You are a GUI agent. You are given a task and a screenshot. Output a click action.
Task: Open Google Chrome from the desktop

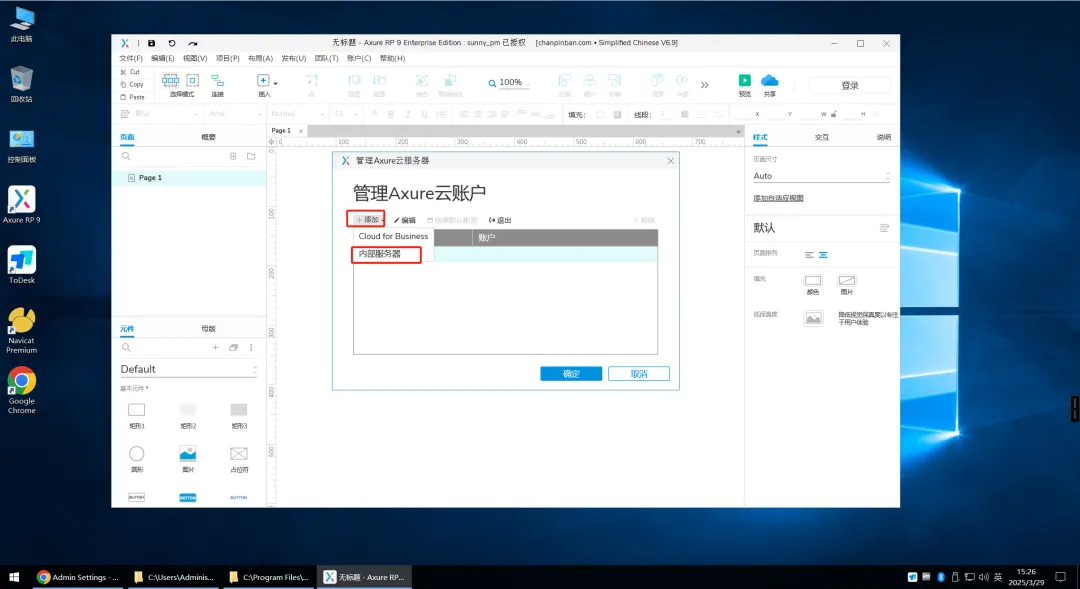[21, 390]
